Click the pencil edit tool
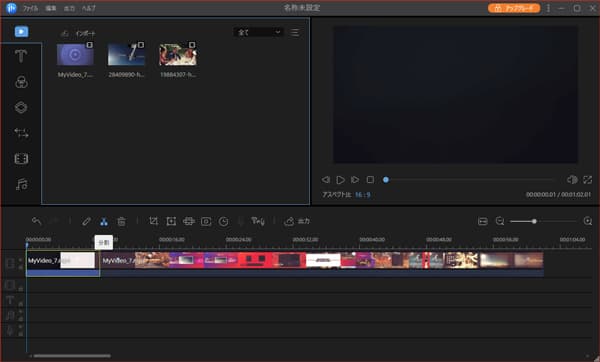Image resolution: width=600 pixels, height=362 pixels. 86,221
